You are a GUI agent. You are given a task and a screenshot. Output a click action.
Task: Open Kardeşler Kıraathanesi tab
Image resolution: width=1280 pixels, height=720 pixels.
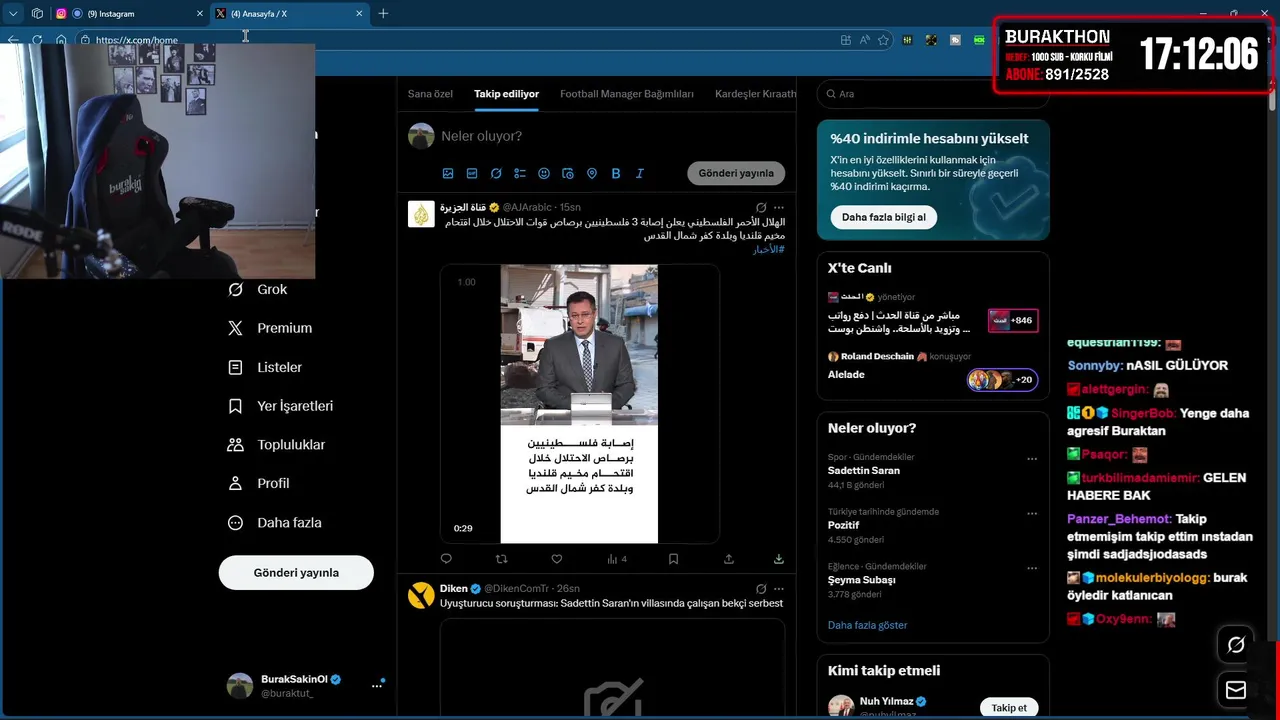coord(755,94)
